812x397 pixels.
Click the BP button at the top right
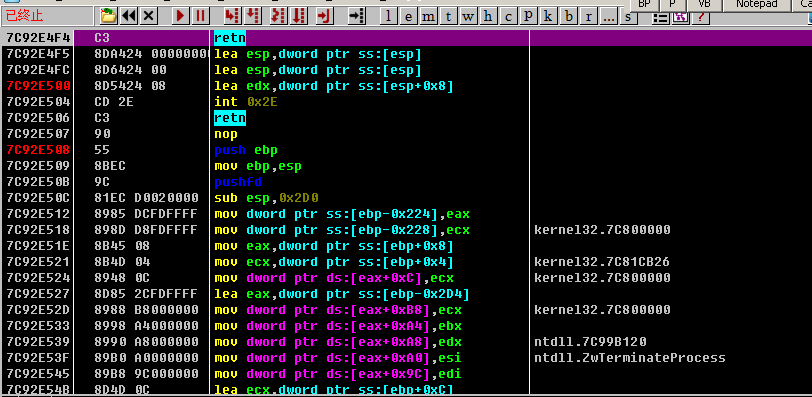(x=644, y=5)
